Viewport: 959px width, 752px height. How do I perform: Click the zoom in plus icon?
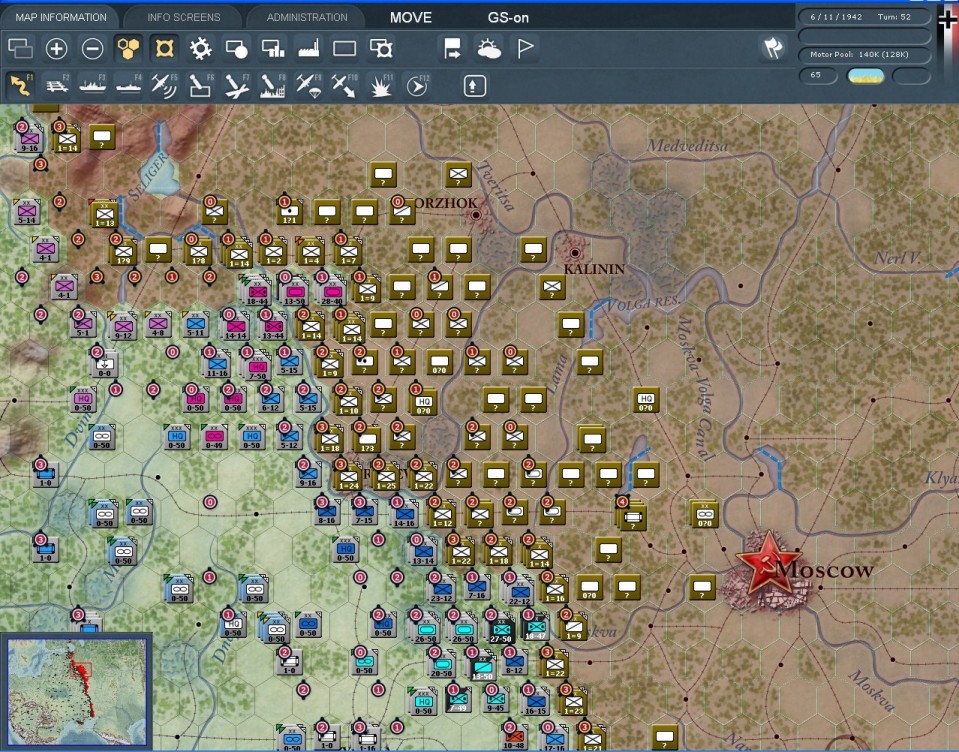point(57,48)
